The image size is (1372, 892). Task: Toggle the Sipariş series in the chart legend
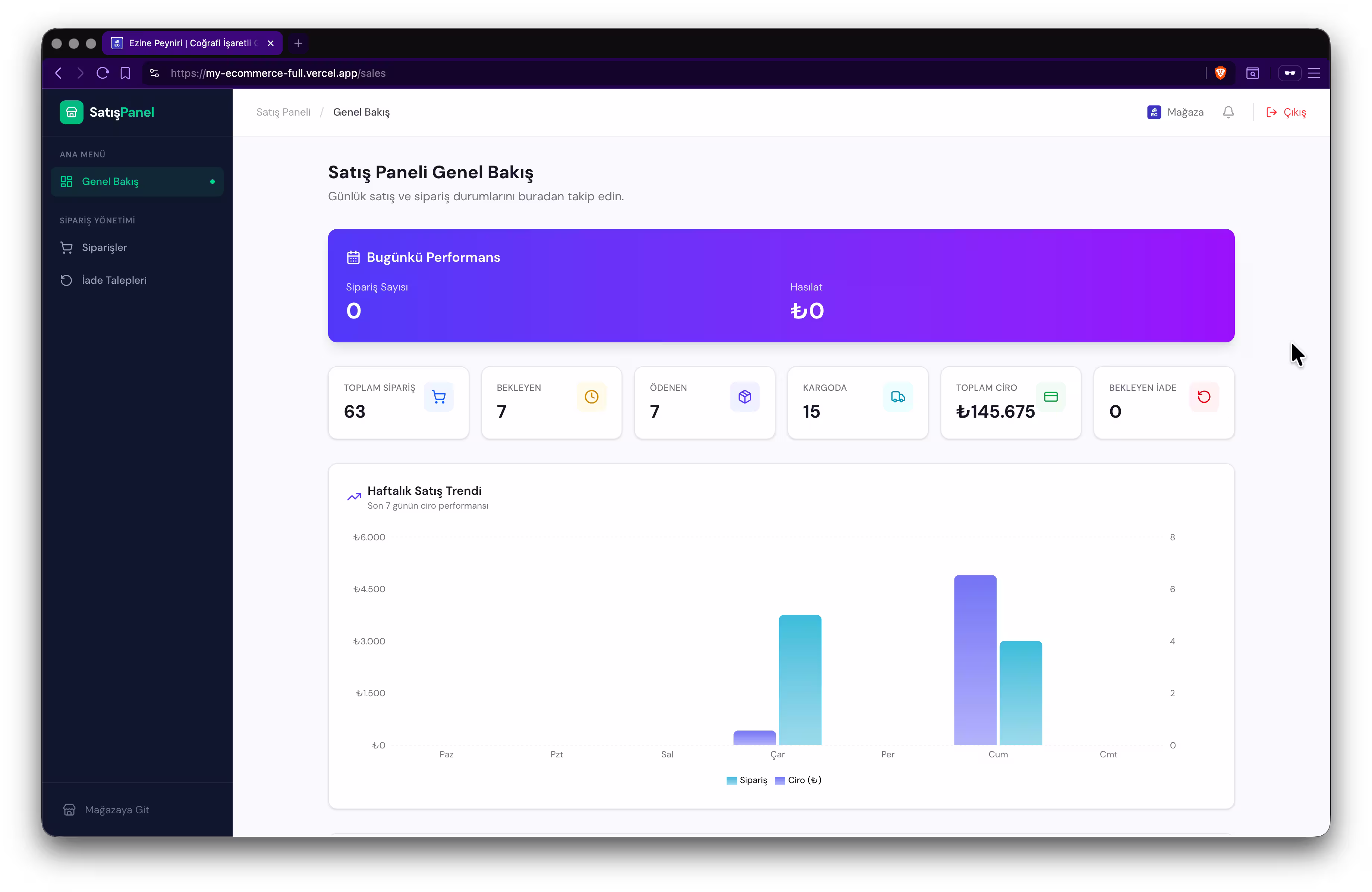click(746, 780)
